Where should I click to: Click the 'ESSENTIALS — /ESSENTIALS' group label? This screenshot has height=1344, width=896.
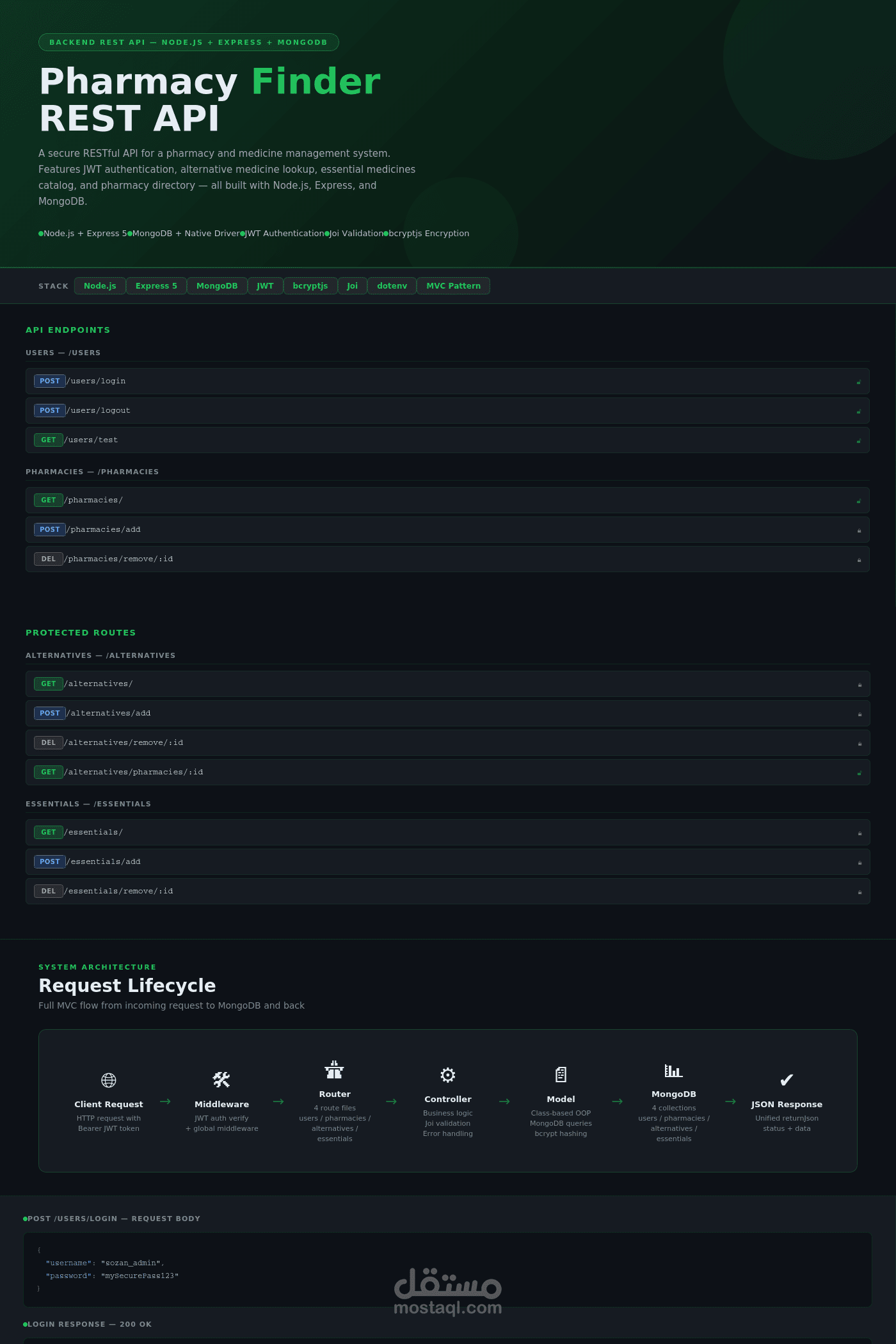click(88, 804)
